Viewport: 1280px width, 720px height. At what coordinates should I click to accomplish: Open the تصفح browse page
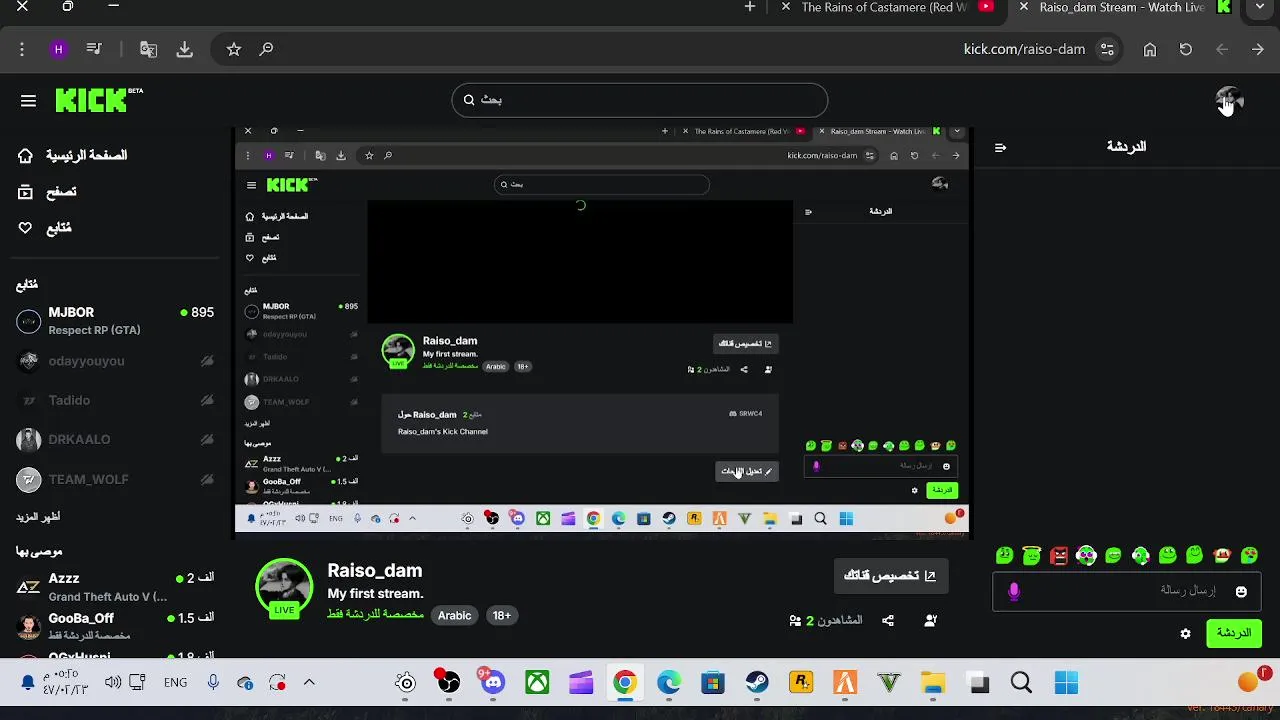click(x=47, y=192)
